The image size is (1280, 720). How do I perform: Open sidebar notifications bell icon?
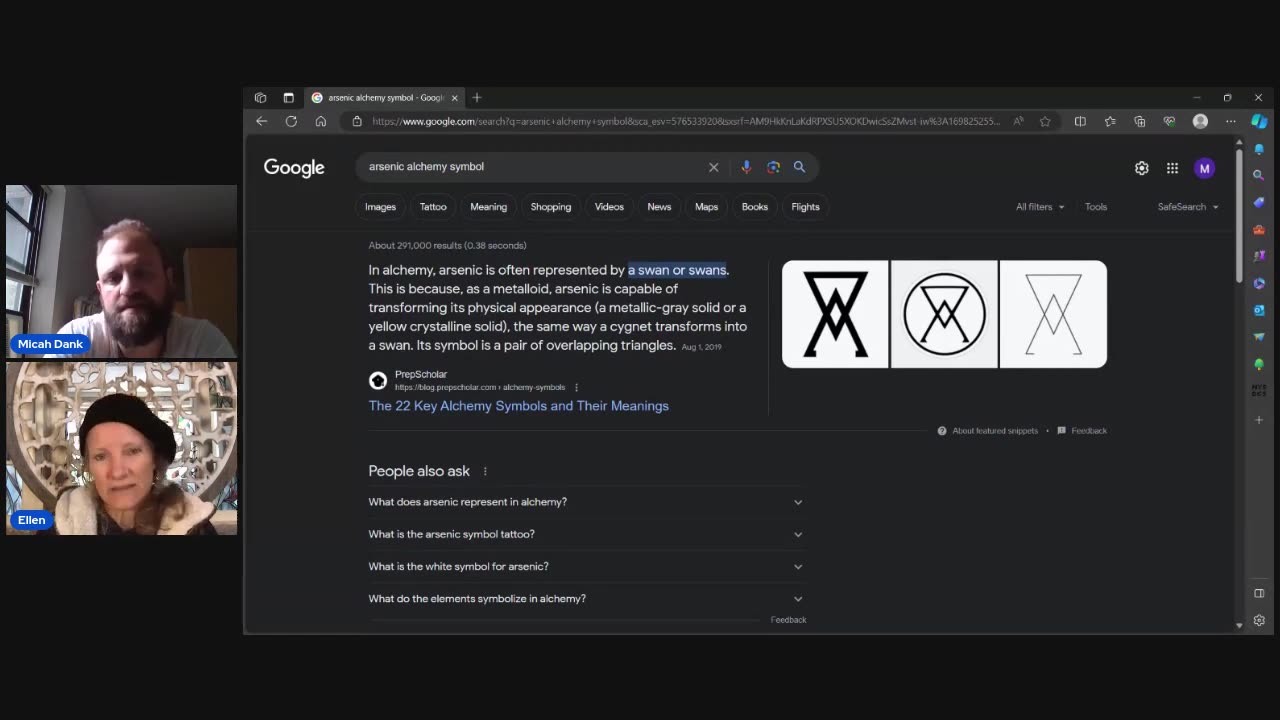[x=1259, y=149]
